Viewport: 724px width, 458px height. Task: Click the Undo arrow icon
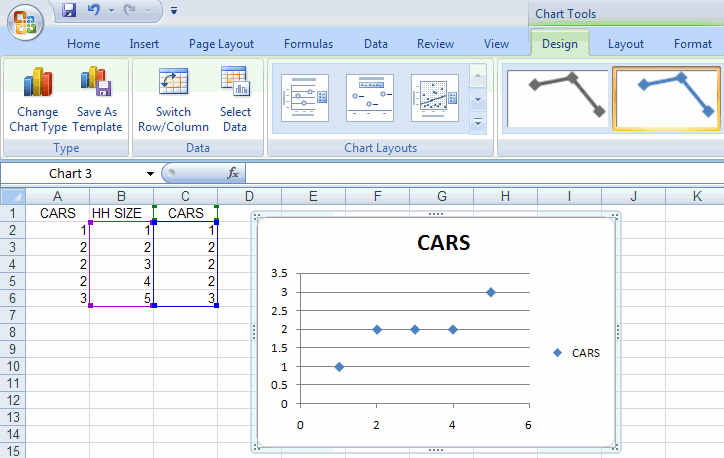pyautogui.click(x=94, y=11)
